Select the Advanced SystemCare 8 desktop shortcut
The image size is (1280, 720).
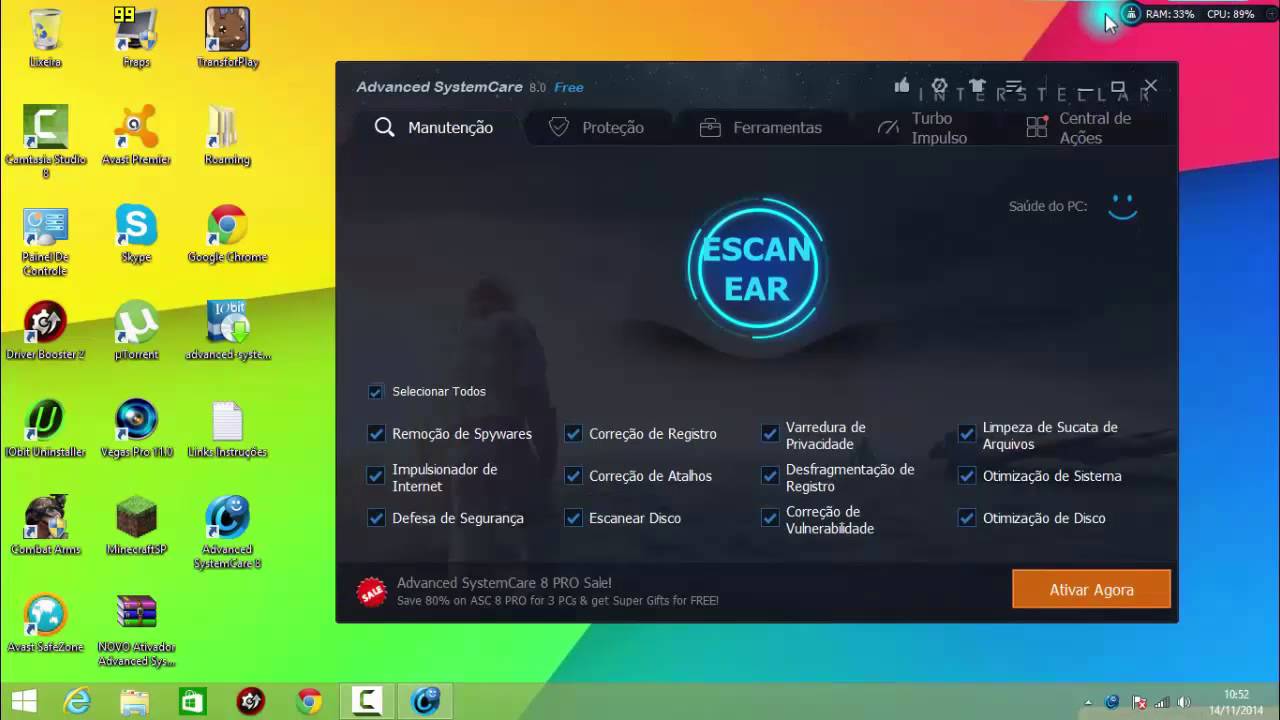[x=227, y=532]
